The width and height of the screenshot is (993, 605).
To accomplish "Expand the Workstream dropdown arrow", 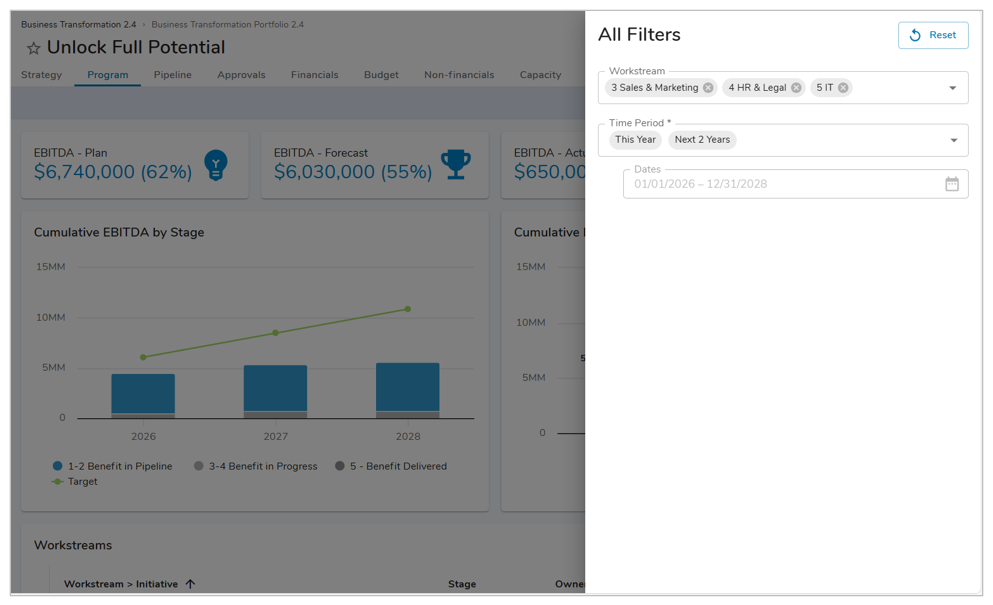I will coord(952,88).
